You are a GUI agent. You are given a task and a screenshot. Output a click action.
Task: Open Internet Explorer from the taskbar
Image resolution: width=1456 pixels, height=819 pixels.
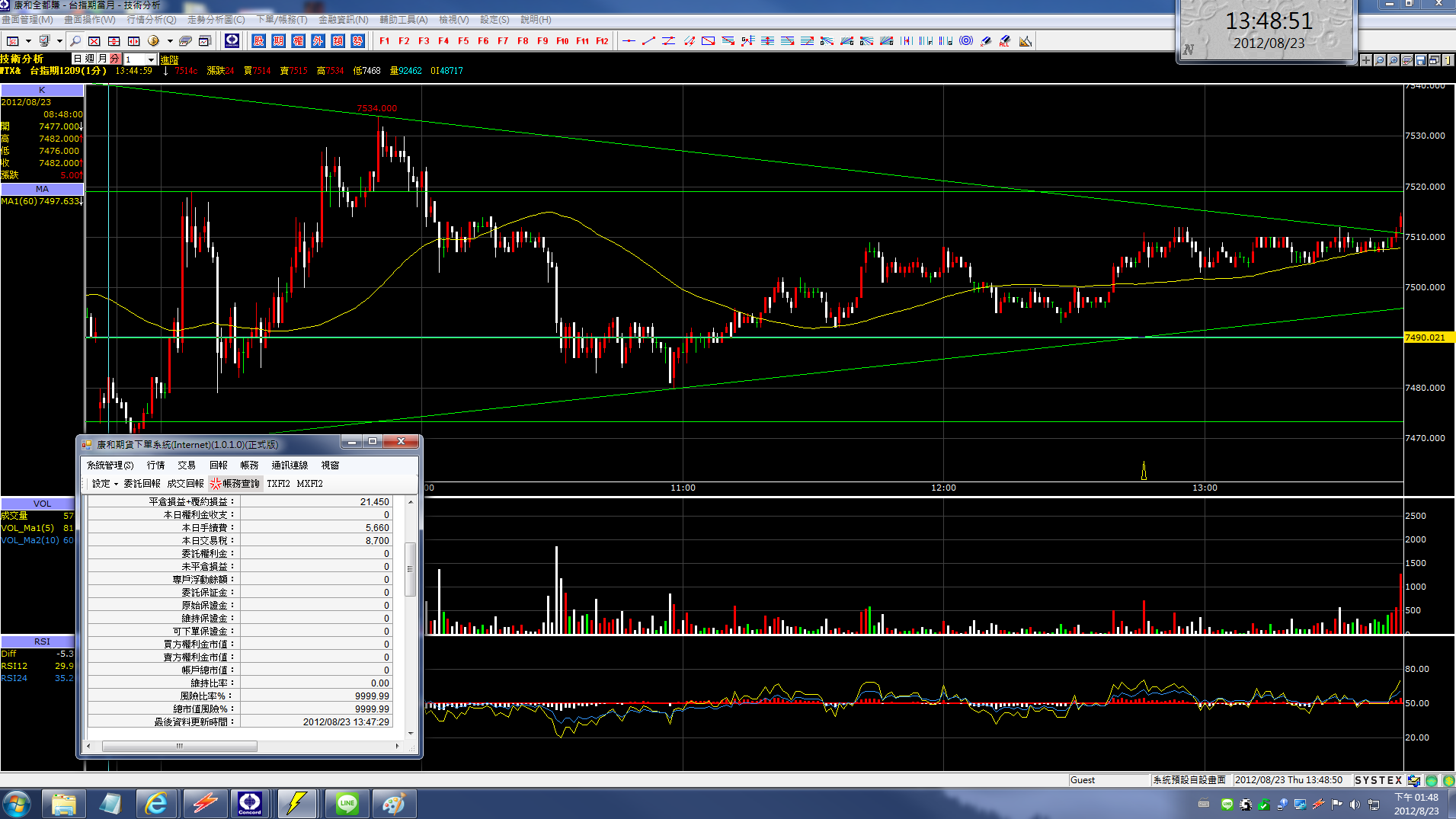[x=156, y=804]
